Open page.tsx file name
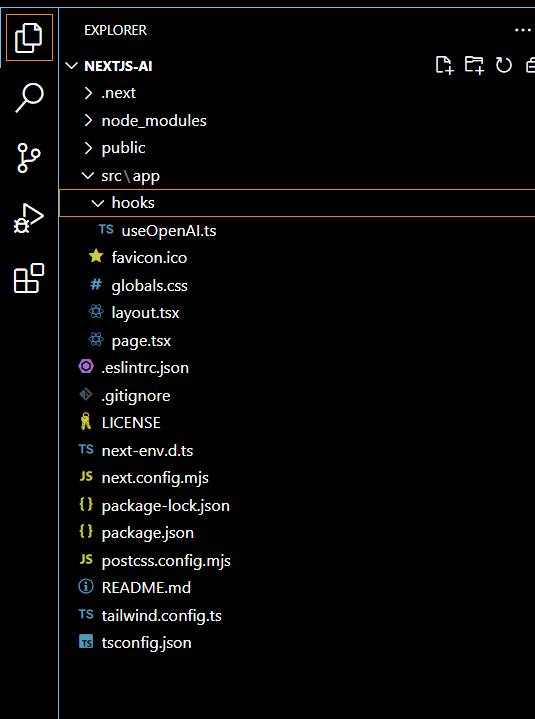 point(141,341)
